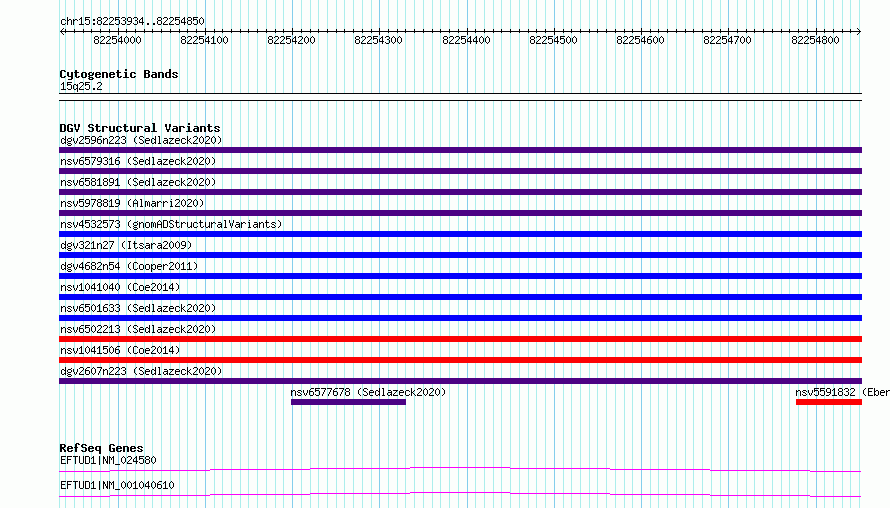Click the blue bar under nsv1041040
890x508 pixels.
pos(460,297)
